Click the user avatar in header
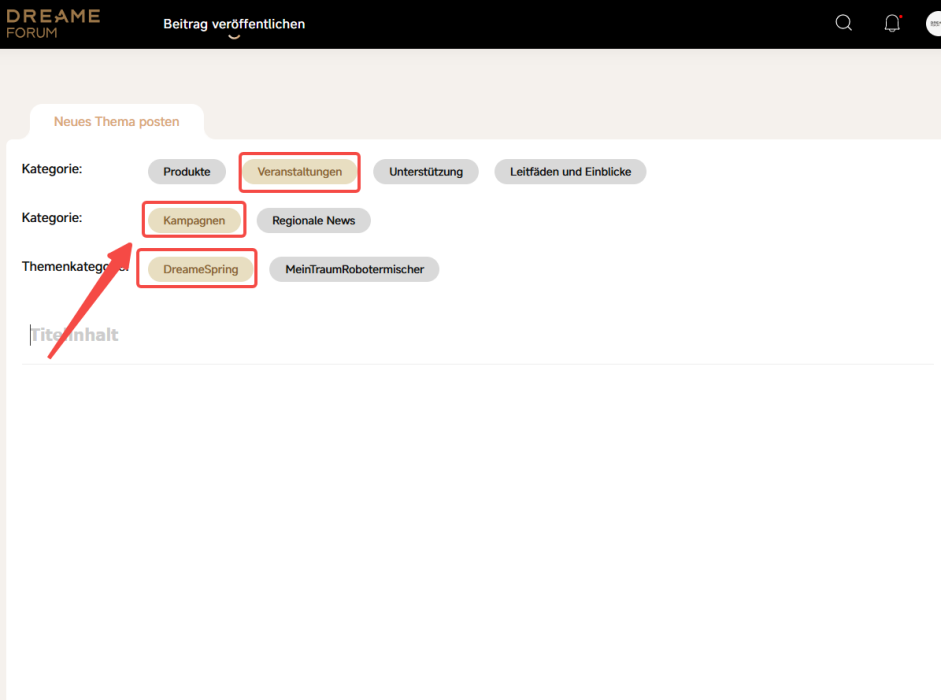 click(x=934, y=23)
